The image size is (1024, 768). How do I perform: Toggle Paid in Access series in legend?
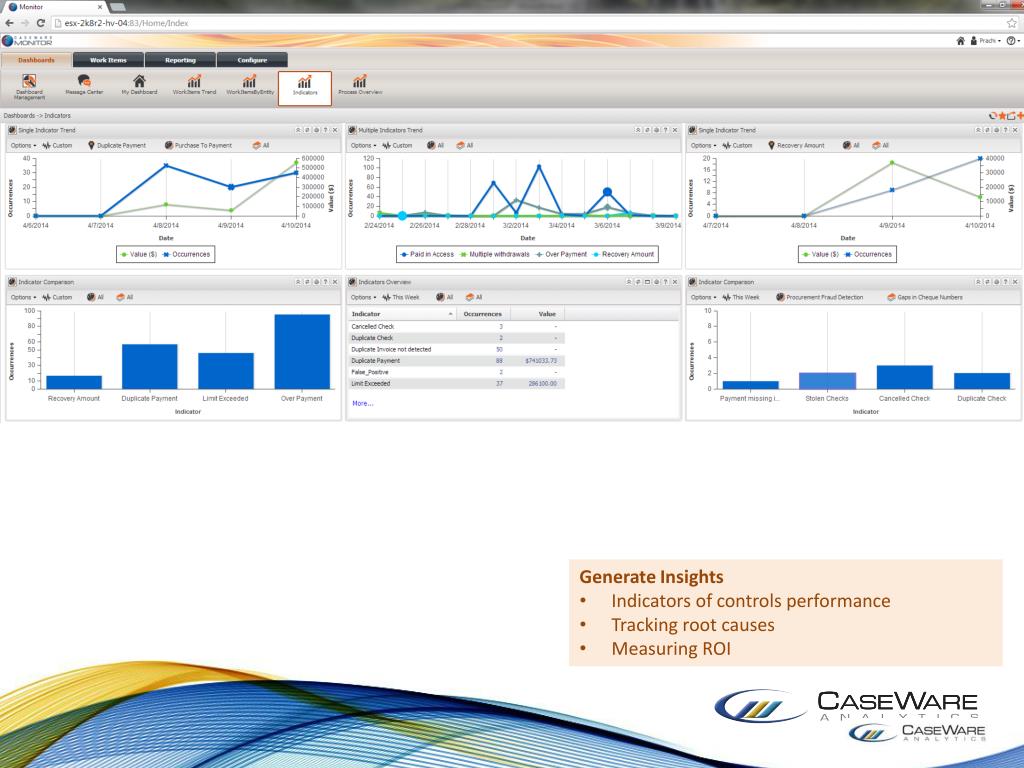pos(427,254)
